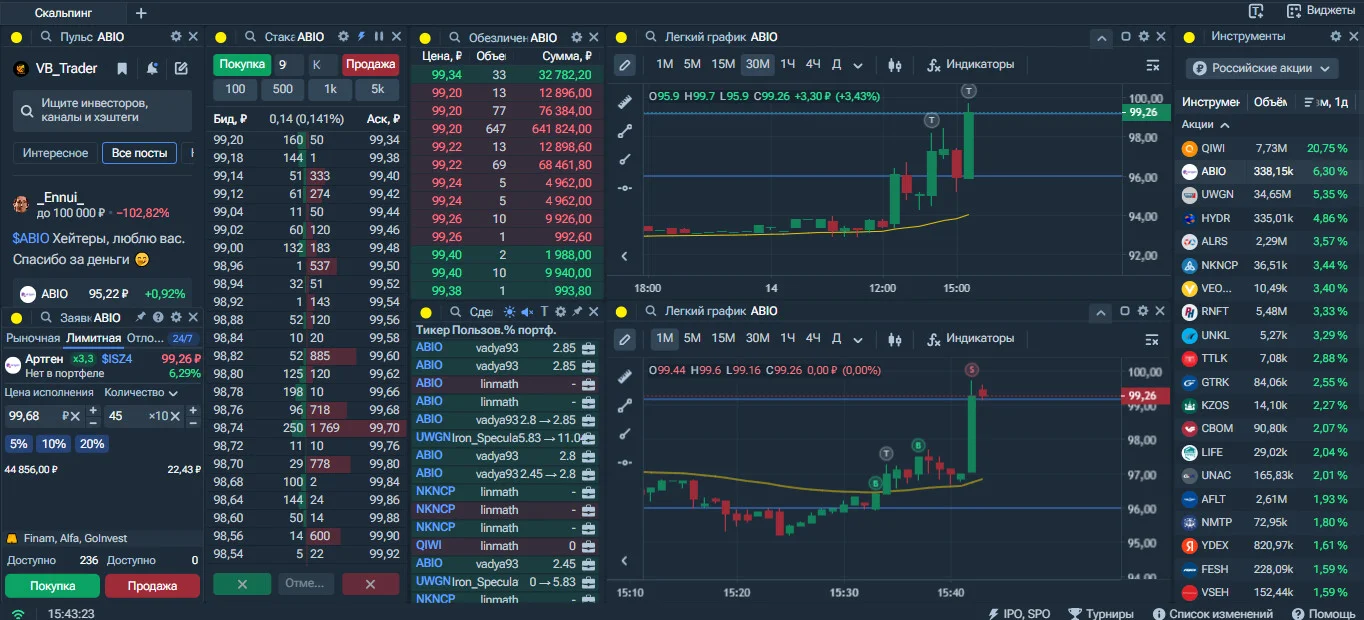Click lightning quick-trade icon in Стакан header
The height and width of the screenshot is (620, 1364).
click(361, 36)
